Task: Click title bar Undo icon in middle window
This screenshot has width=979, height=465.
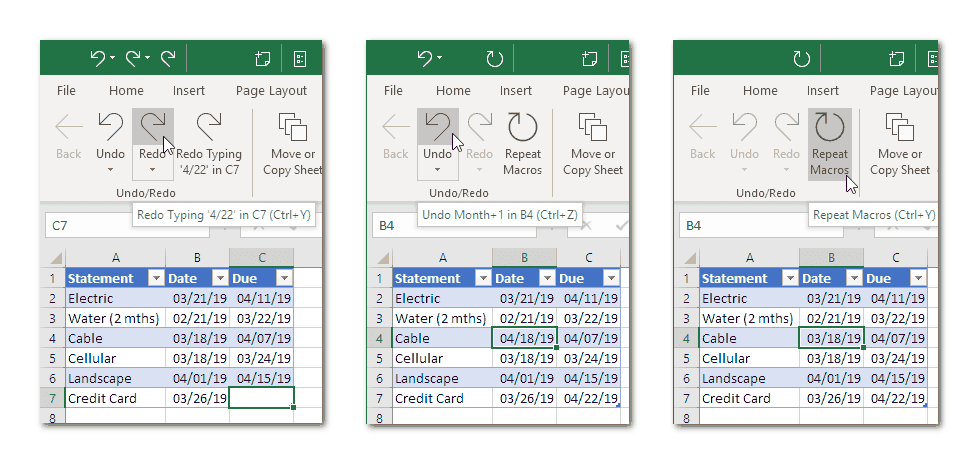Action: coord(425,59)
